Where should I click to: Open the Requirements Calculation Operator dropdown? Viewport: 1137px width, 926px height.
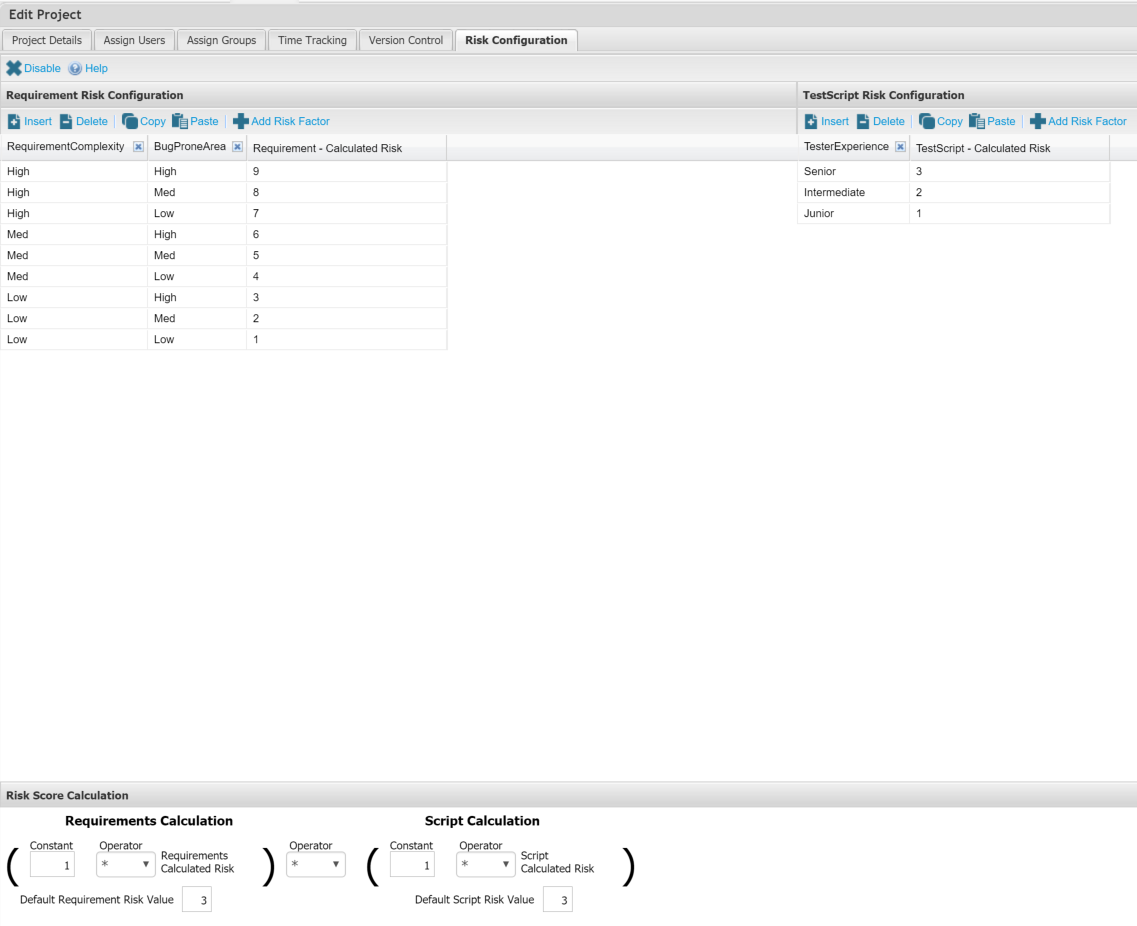(x=125, y=864)
